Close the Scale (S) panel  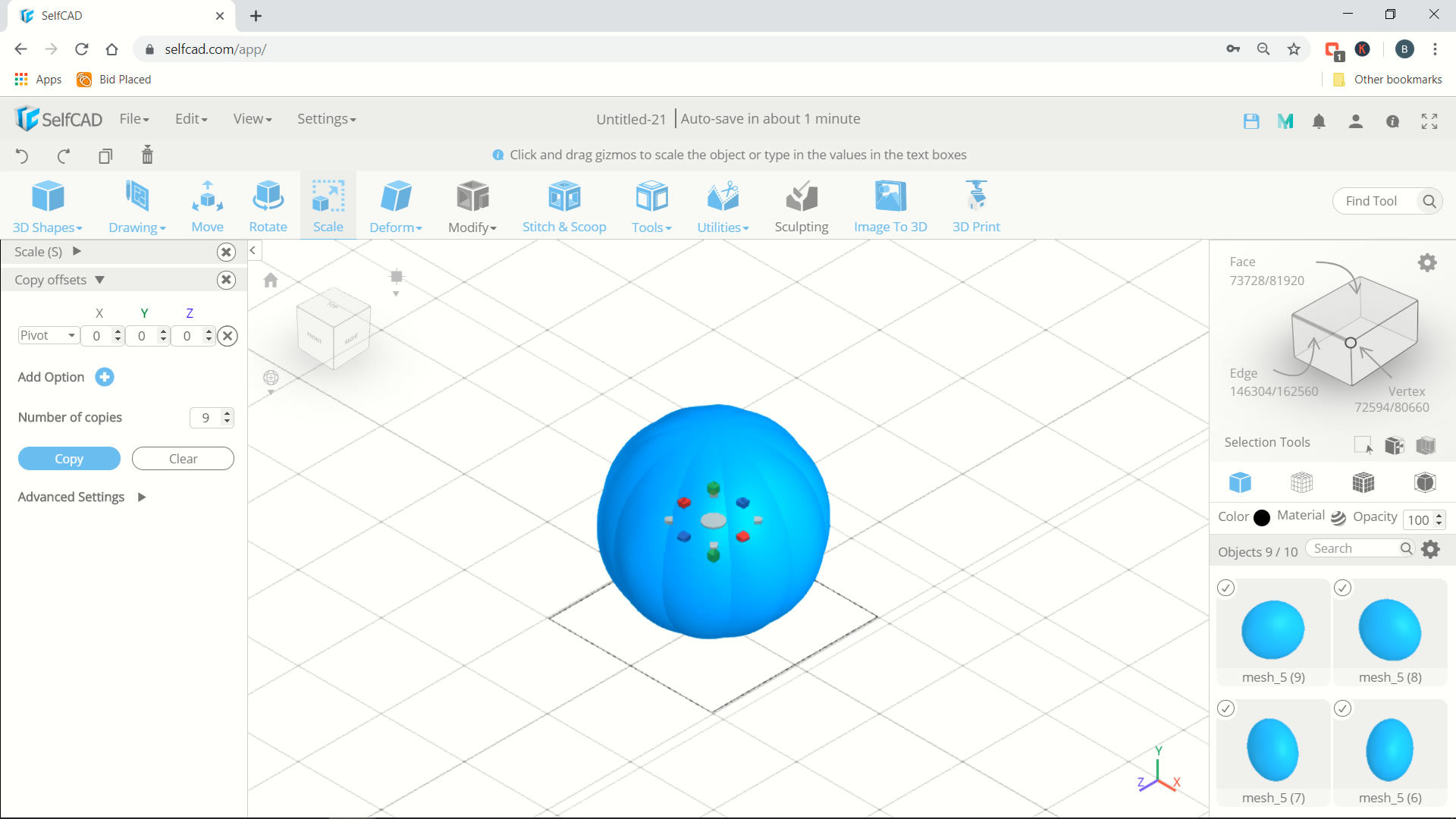(x=226, y=252)
